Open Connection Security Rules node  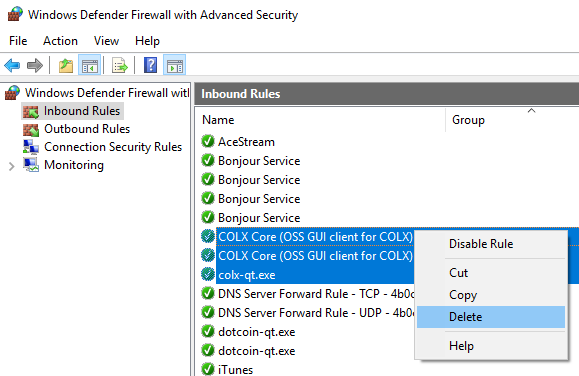point(113,147)
